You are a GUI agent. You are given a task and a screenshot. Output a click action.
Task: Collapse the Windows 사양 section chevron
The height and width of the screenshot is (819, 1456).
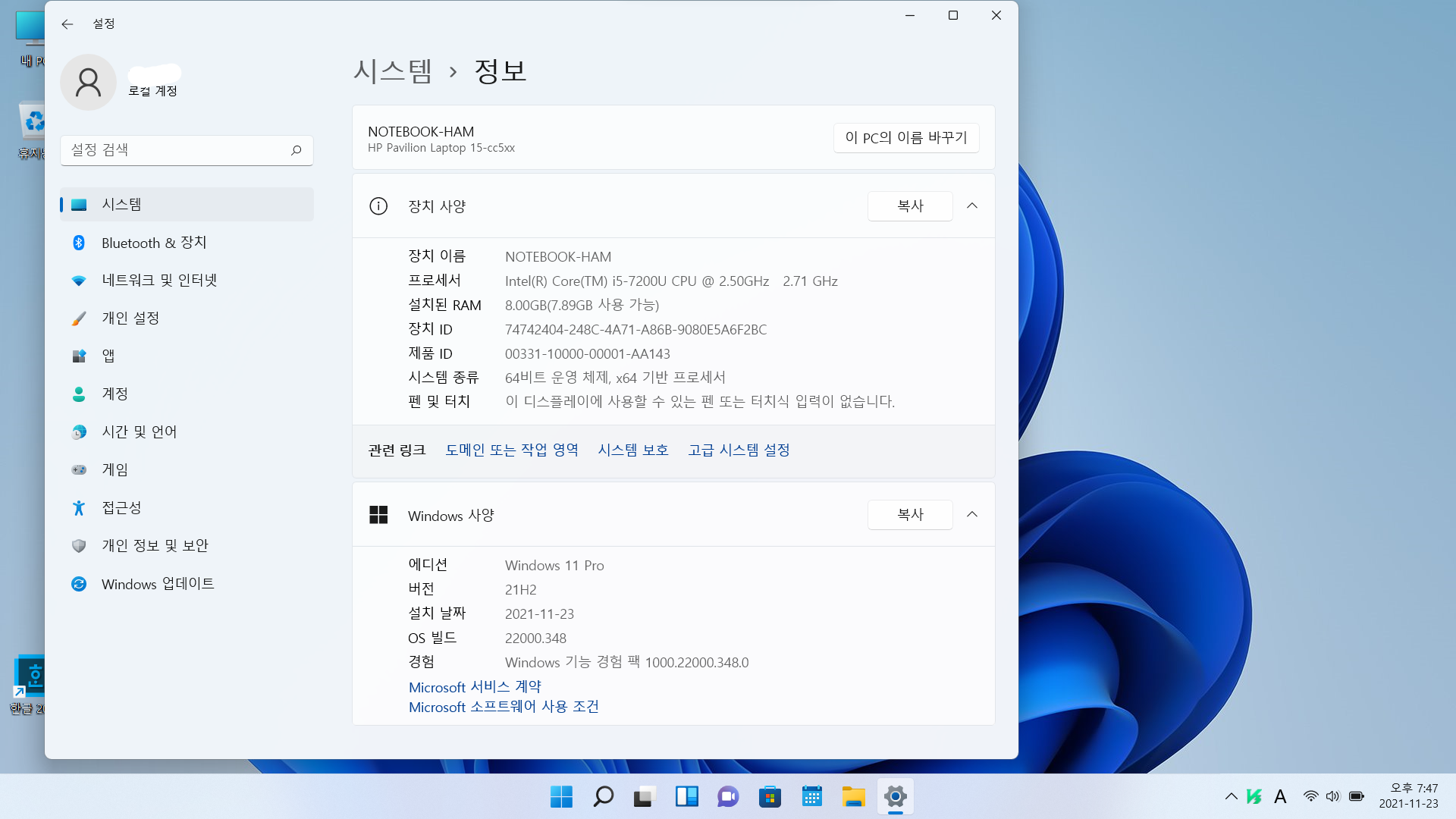[972, 515]
